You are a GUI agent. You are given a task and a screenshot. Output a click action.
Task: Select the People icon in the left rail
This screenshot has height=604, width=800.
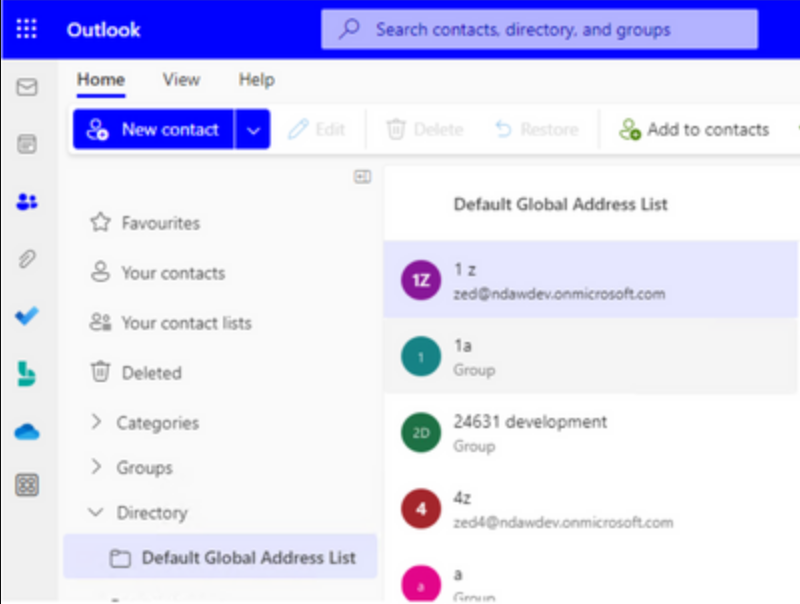click(26, 201)
